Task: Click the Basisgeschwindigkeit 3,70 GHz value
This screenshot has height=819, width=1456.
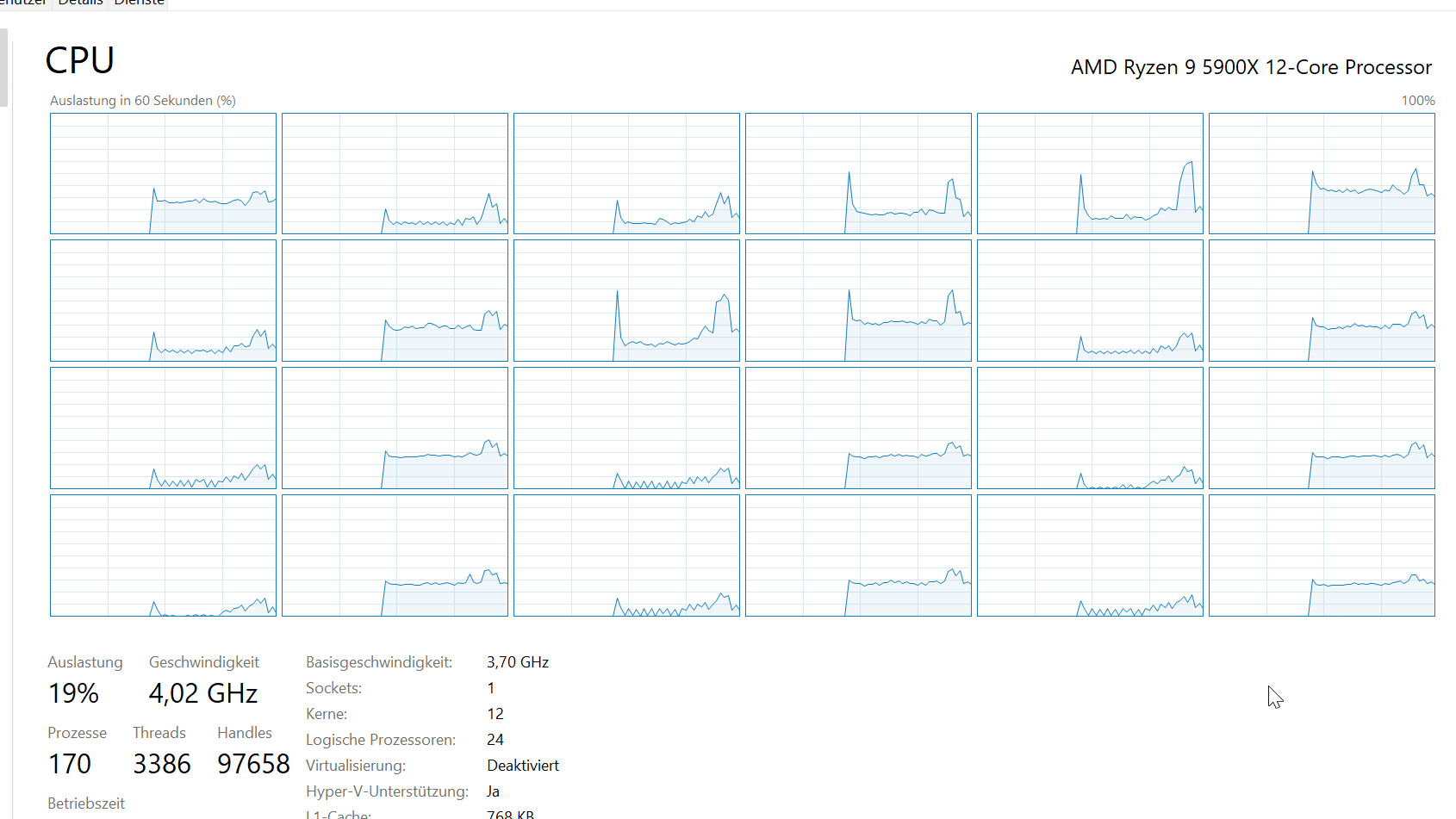Action: 517,662
